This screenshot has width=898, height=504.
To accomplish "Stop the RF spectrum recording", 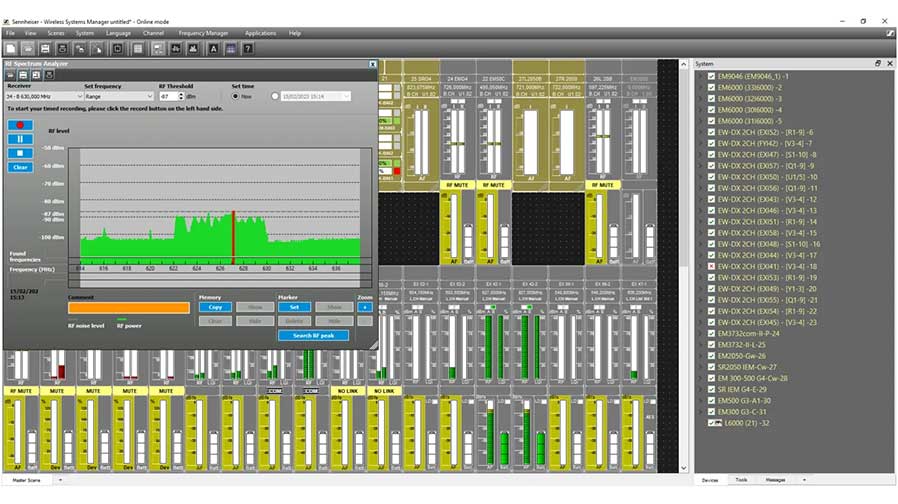I will 20,153.
